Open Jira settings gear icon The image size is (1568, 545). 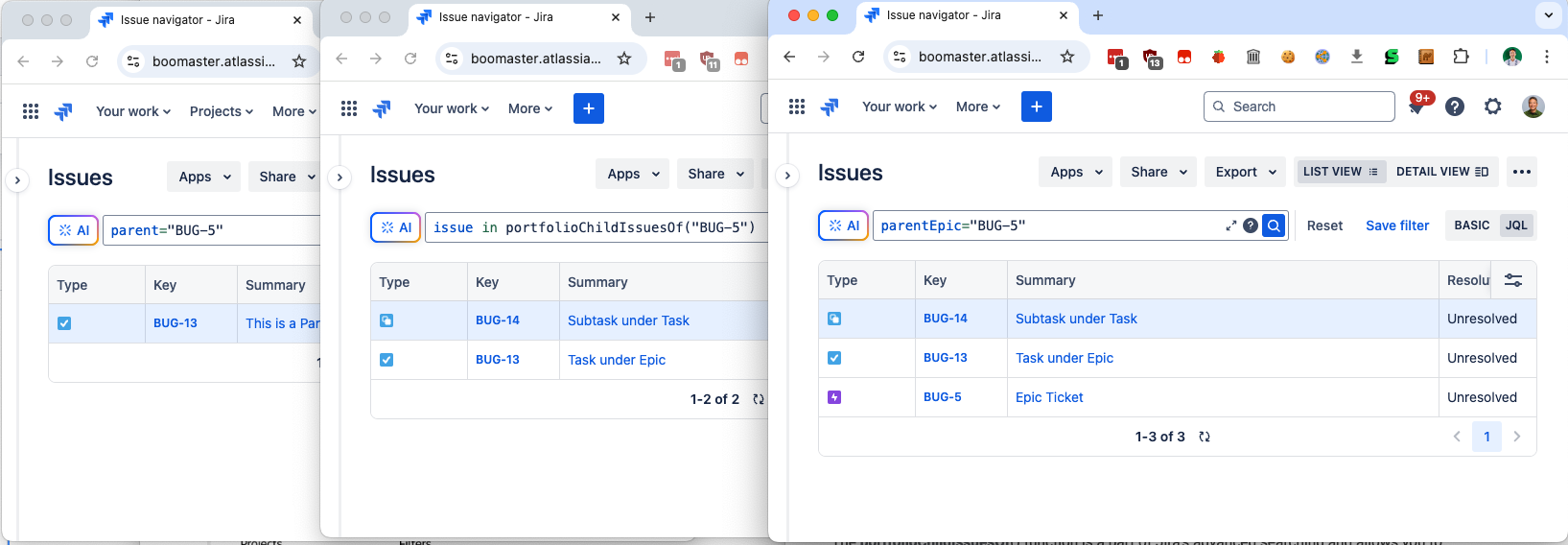pyautogui.click(x=1493, y=107)
